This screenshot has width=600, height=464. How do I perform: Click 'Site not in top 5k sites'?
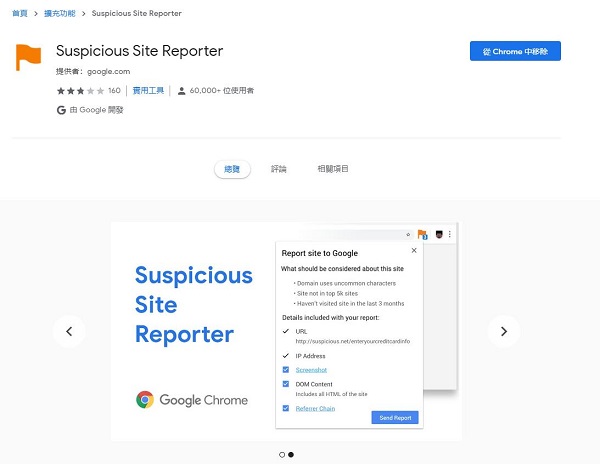[328, 293]
